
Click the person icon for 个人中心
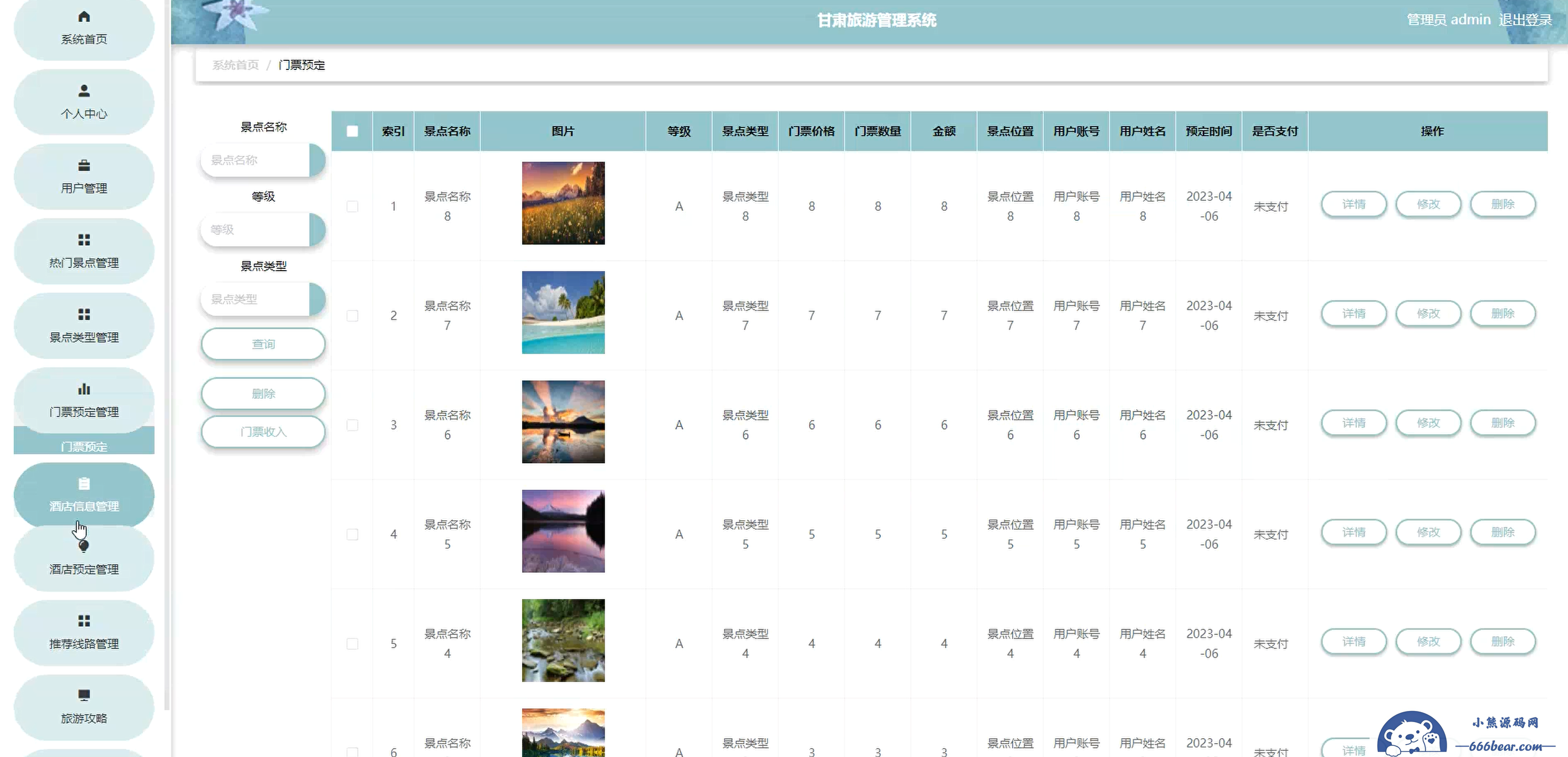pos(84,91)
